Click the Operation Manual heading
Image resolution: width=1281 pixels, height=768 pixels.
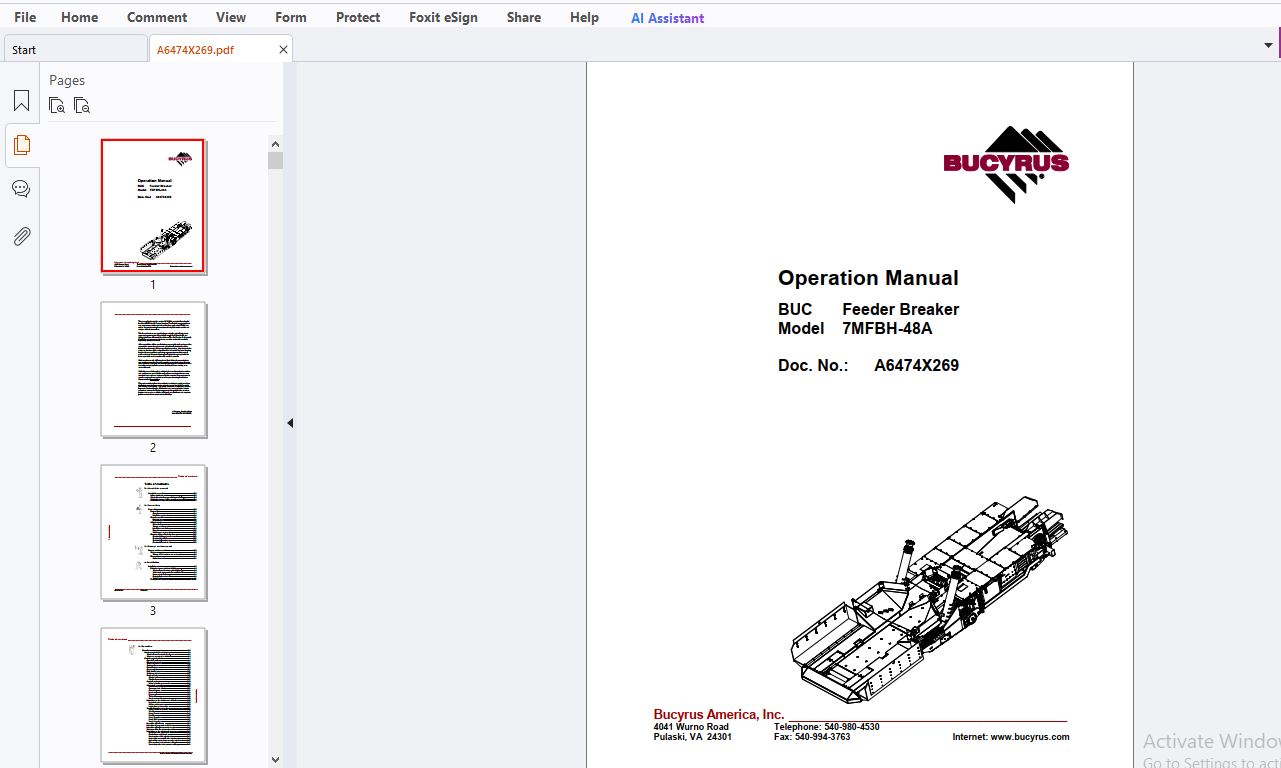pyautogui.click(x=868, y=278)
